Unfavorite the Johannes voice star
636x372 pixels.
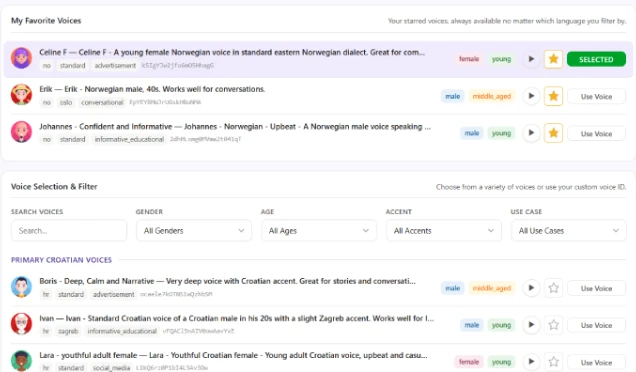click(553, 133)
